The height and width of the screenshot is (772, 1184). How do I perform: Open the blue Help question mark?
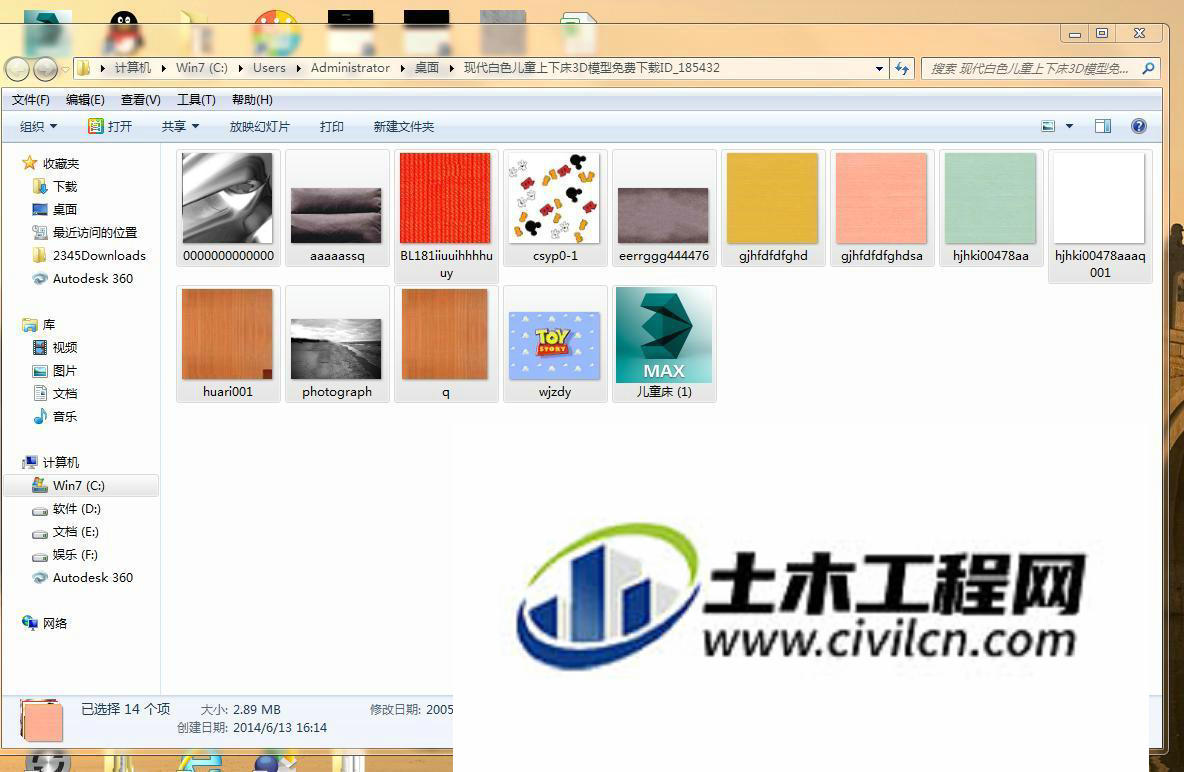(1139, 126)
